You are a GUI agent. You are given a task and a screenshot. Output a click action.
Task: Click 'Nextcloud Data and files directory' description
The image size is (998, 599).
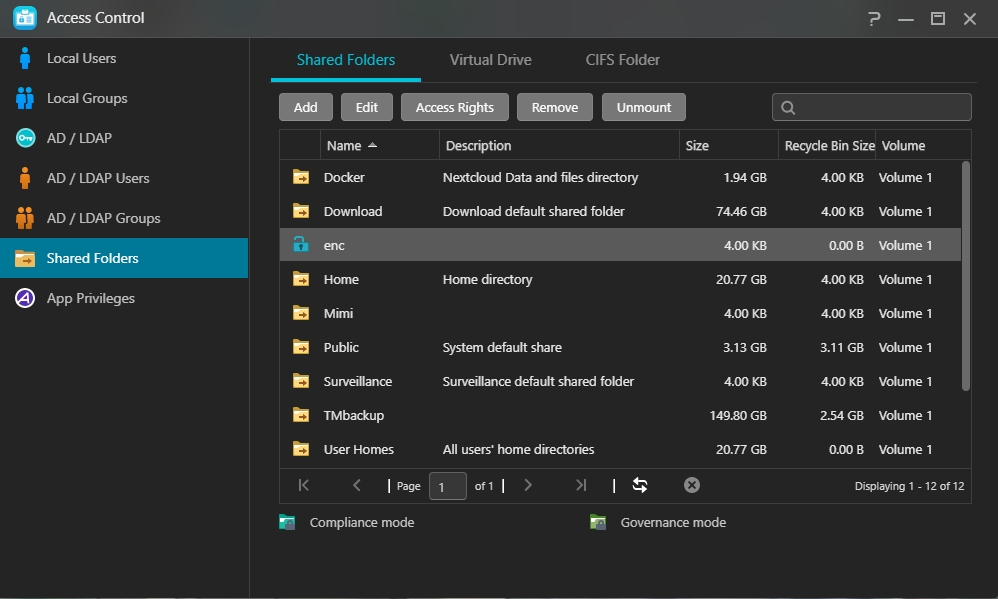[x=540, y=178]
